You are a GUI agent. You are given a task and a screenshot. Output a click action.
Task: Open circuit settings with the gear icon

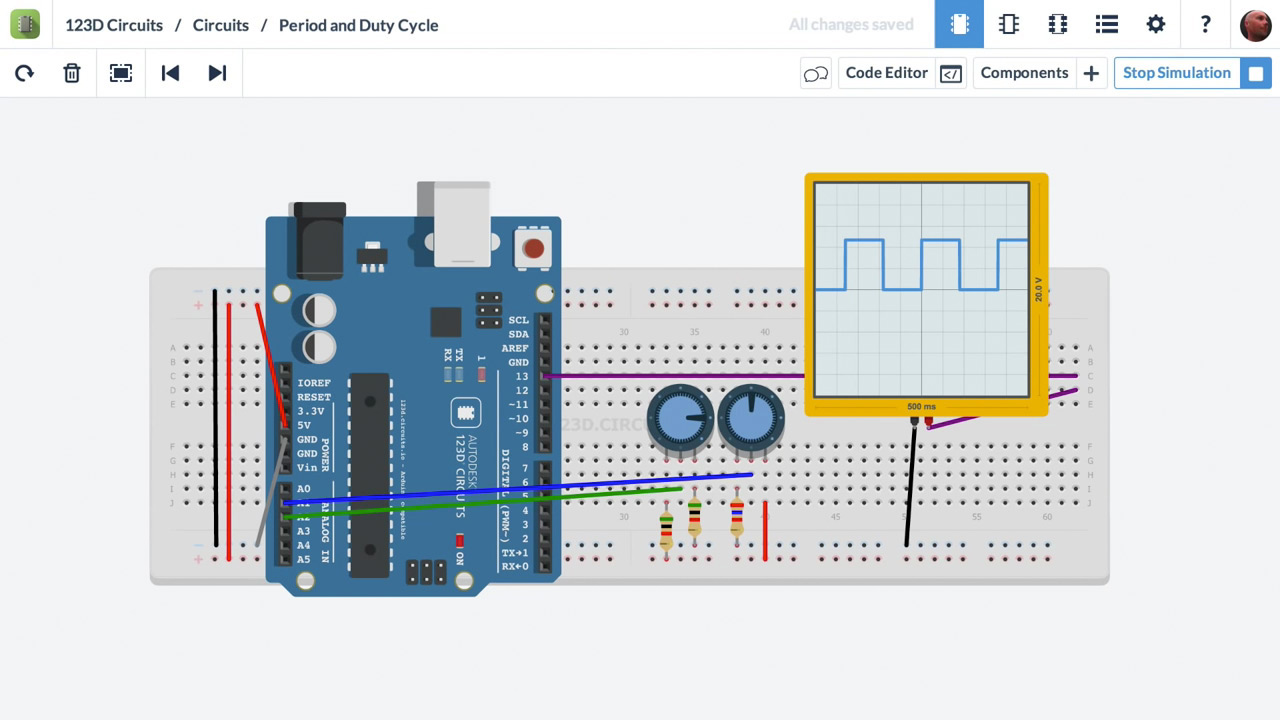(x=1155, y=24)
